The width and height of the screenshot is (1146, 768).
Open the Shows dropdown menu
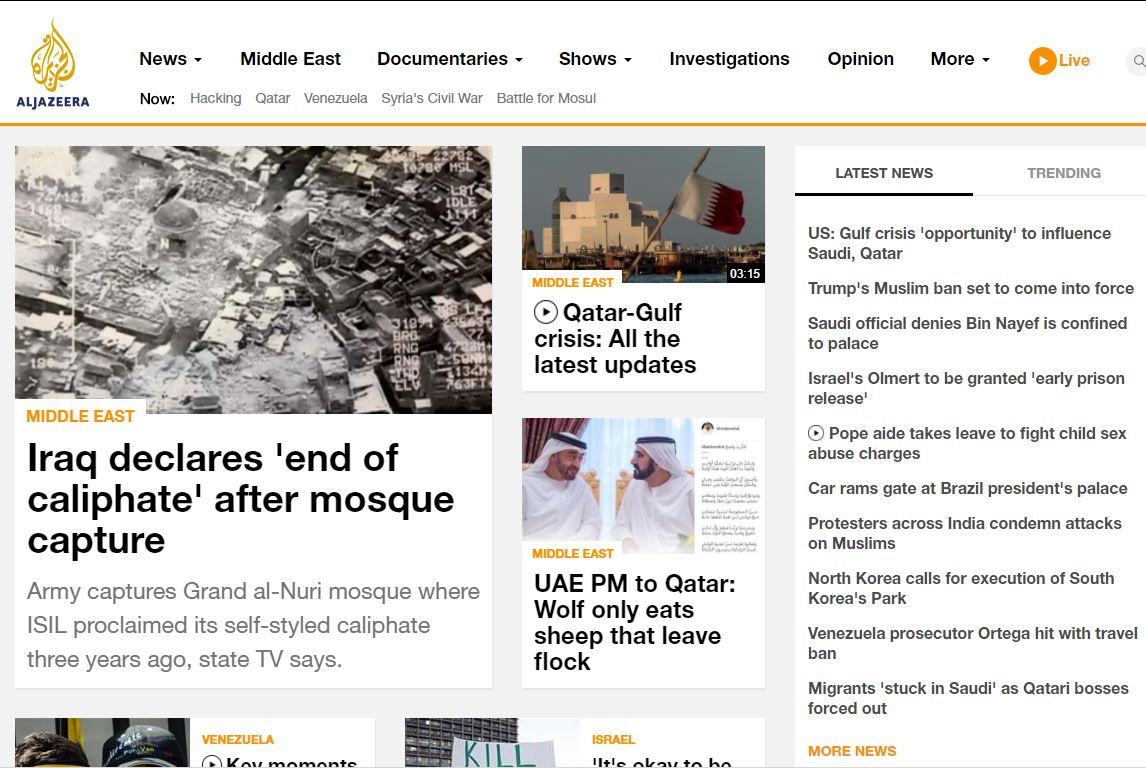[x=595, y=59]
